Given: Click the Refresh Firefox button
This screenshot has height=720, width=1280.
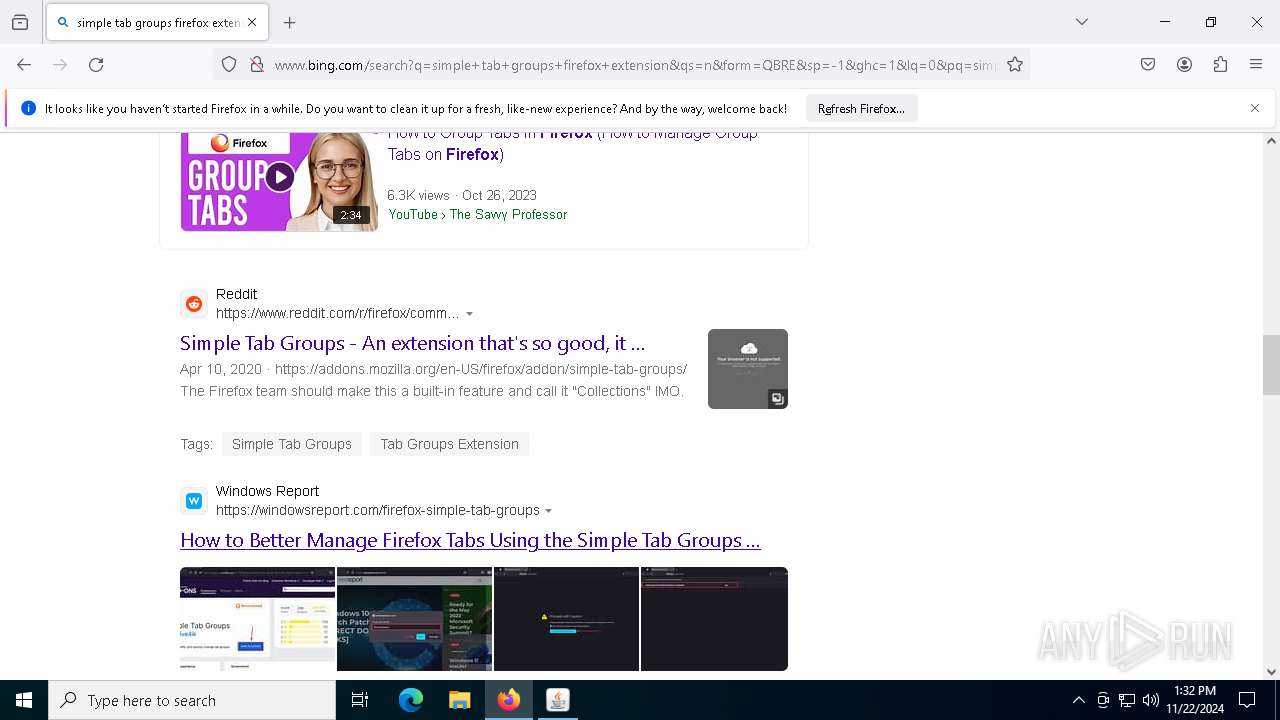Looking at the screenshot, I should click(861, 108).
